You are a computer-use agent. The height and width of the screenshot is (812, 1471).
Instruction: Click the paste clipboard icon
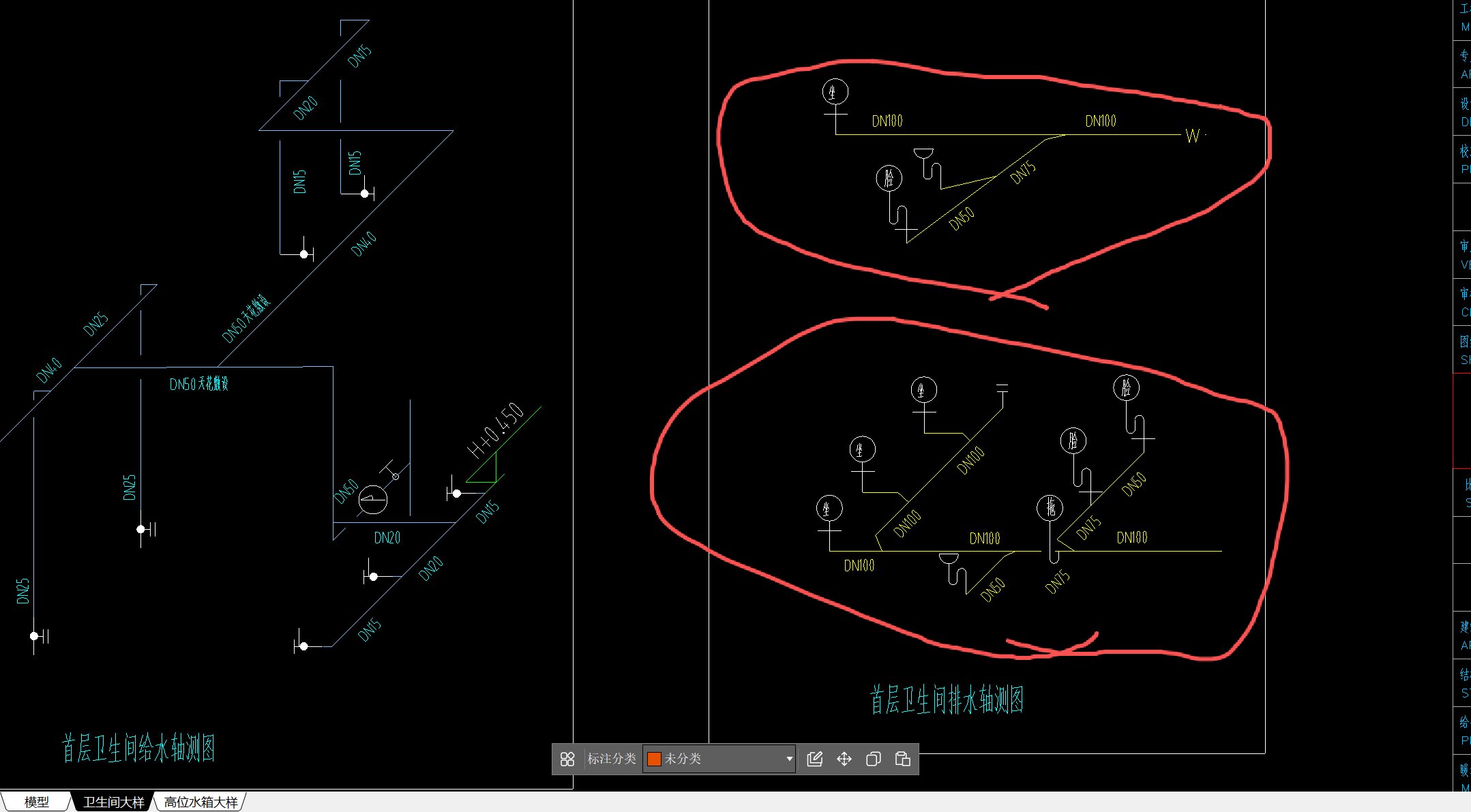[x=902, y=759]
